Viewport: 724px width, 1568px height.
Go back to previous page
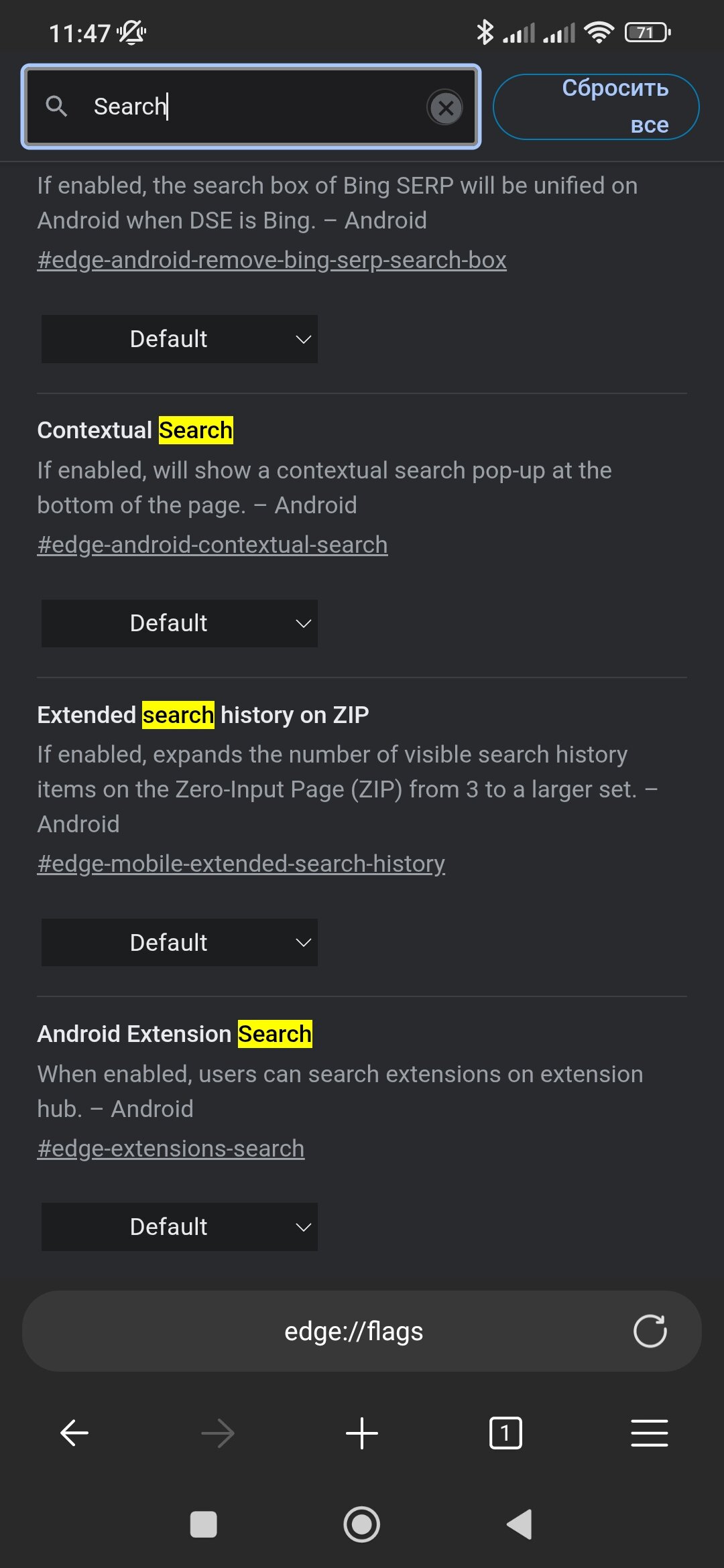coord(74,1433)
